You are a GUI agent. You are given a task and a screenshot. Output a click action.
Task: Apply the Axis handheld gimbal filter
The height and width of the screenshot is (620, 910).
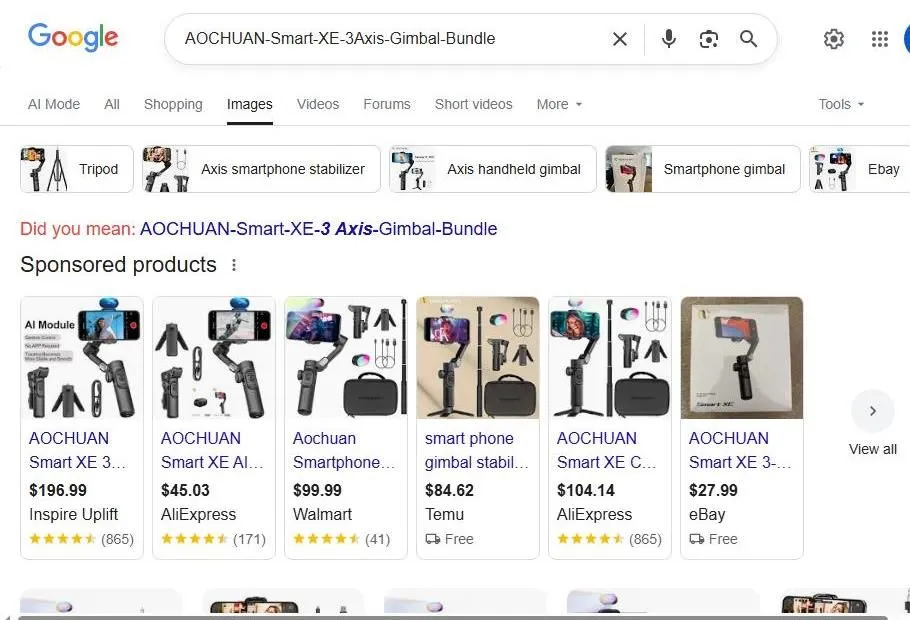pyautogui.click(x=492, y=169)
